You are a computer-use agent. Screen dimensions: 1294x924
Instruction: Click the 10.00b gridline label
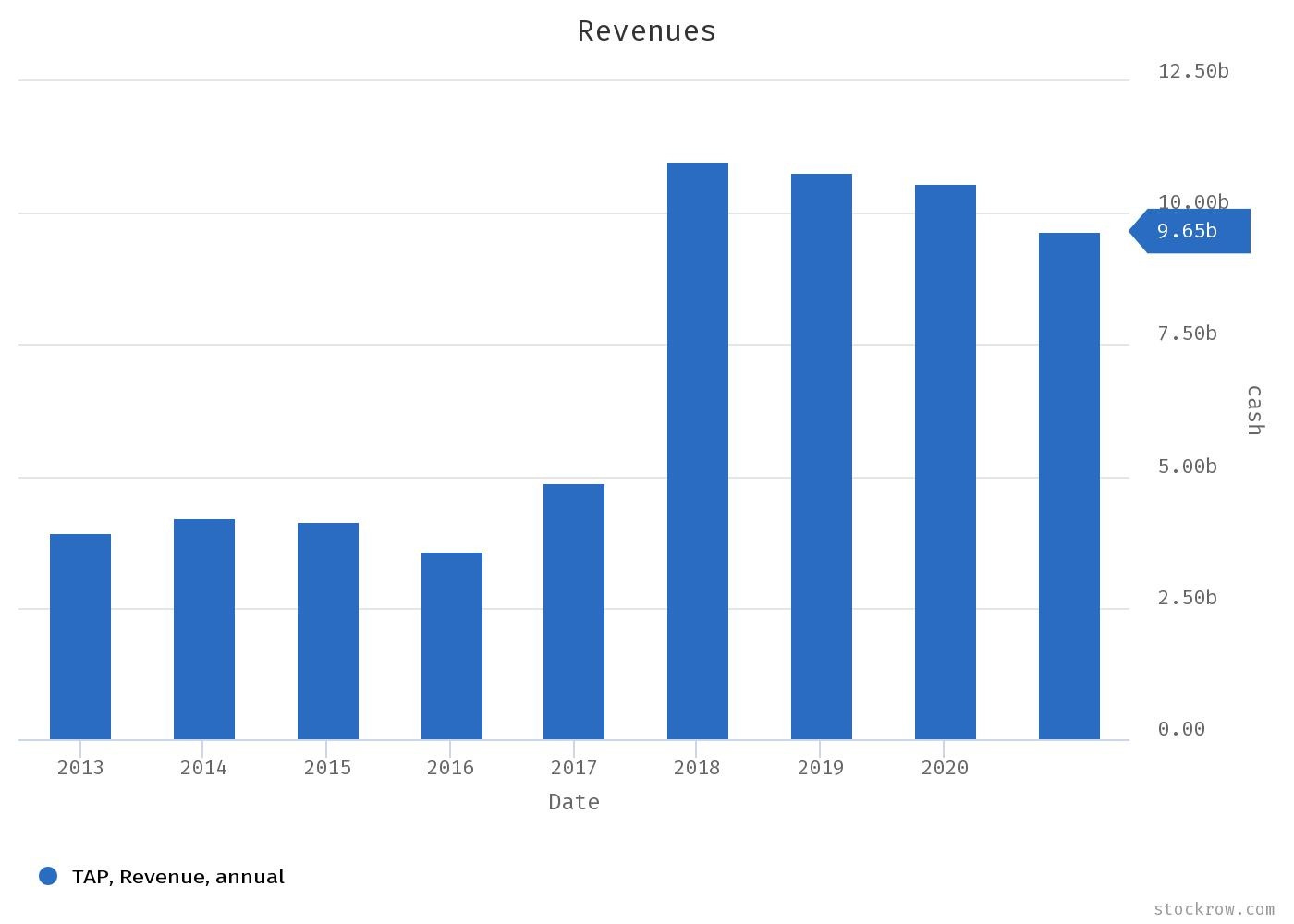[x=1190, y=201]
